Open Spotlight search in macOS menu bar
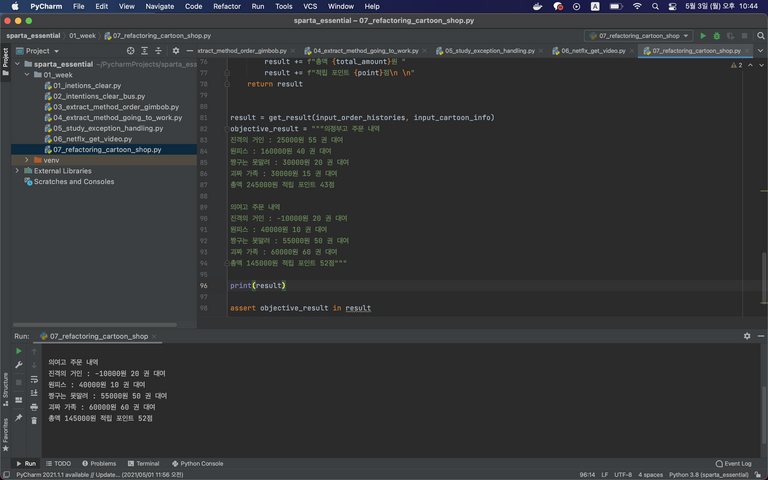The width and height of the screenshot is (768, 480). [x=655, y=6]
